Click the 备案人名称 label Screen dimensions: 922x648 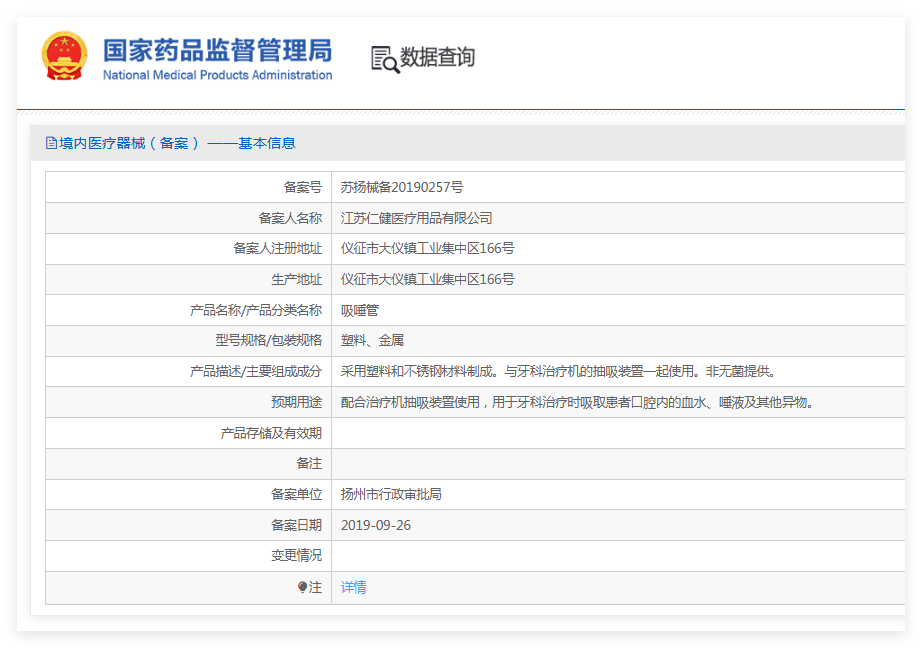click(290, 218)
